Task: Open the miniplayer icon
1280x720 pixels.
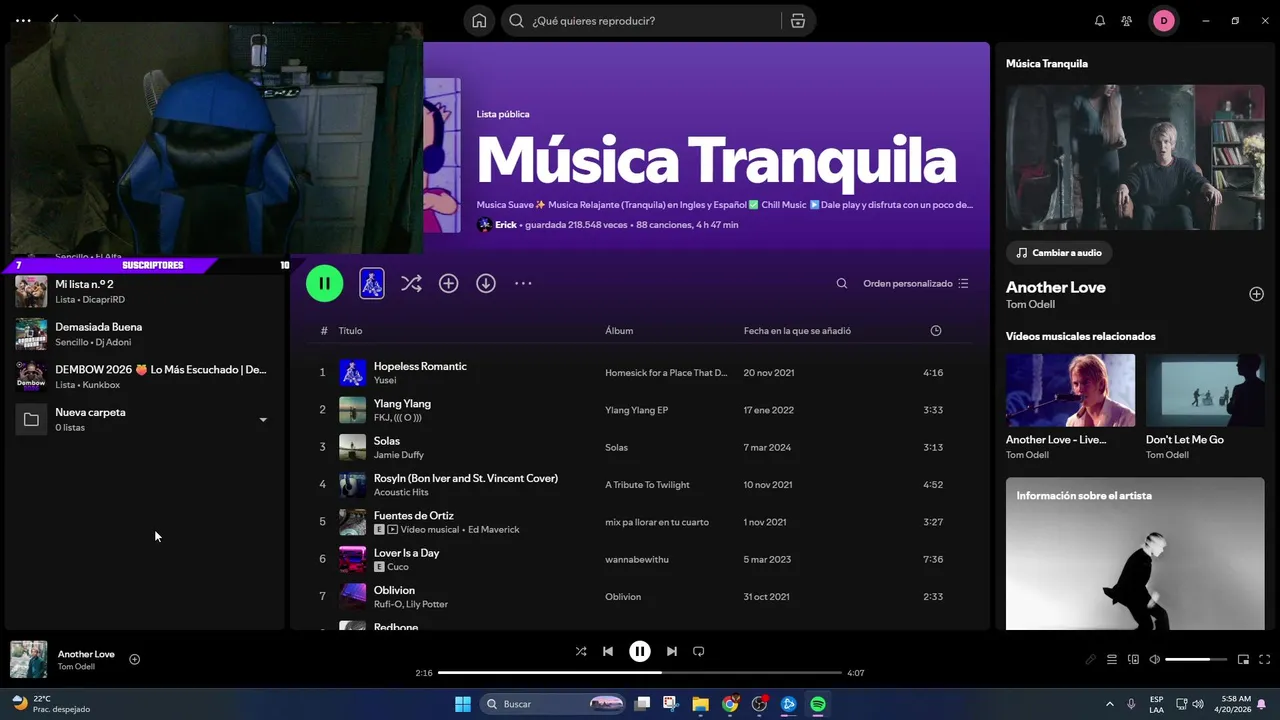Action: click(1244, 659)
